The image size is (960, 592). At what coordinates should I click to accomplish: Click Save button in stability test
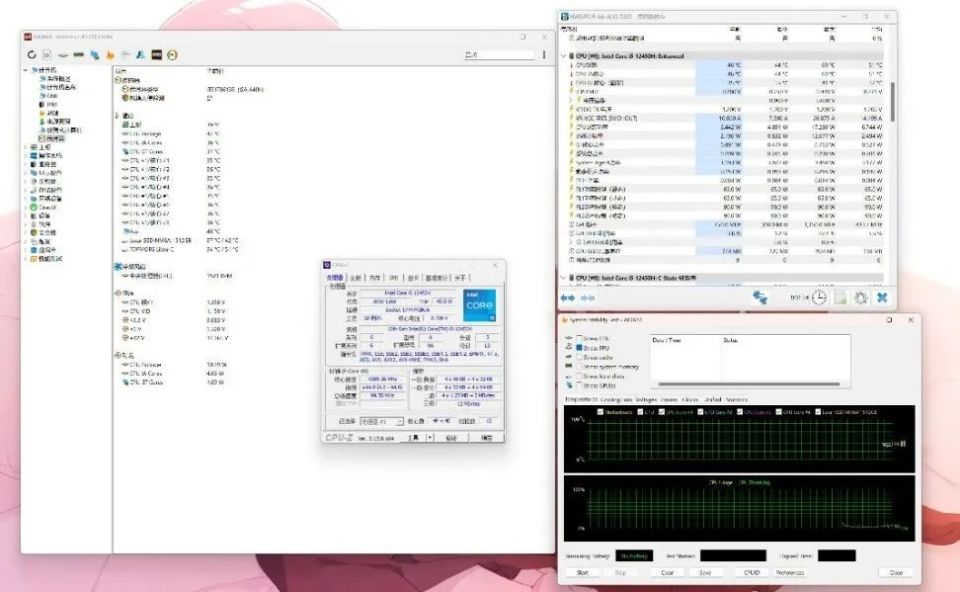tap(705, 572)
